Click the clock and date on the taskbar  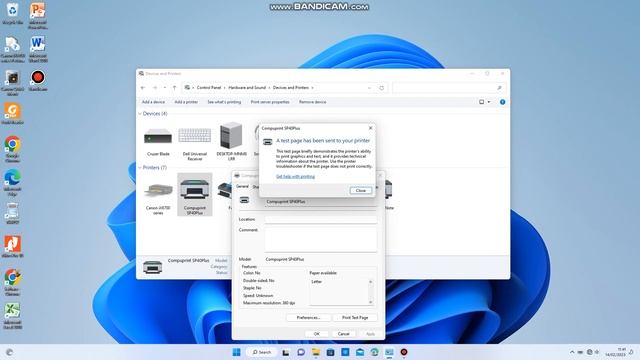(x=616, y=352)
